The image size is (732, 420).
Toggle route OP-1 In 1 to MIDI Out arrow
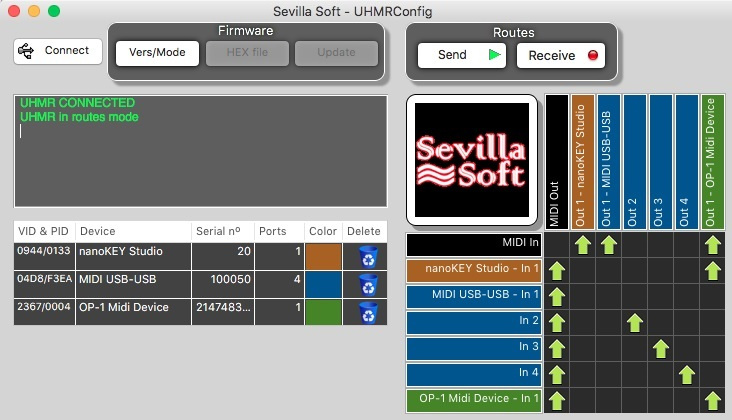556,401
